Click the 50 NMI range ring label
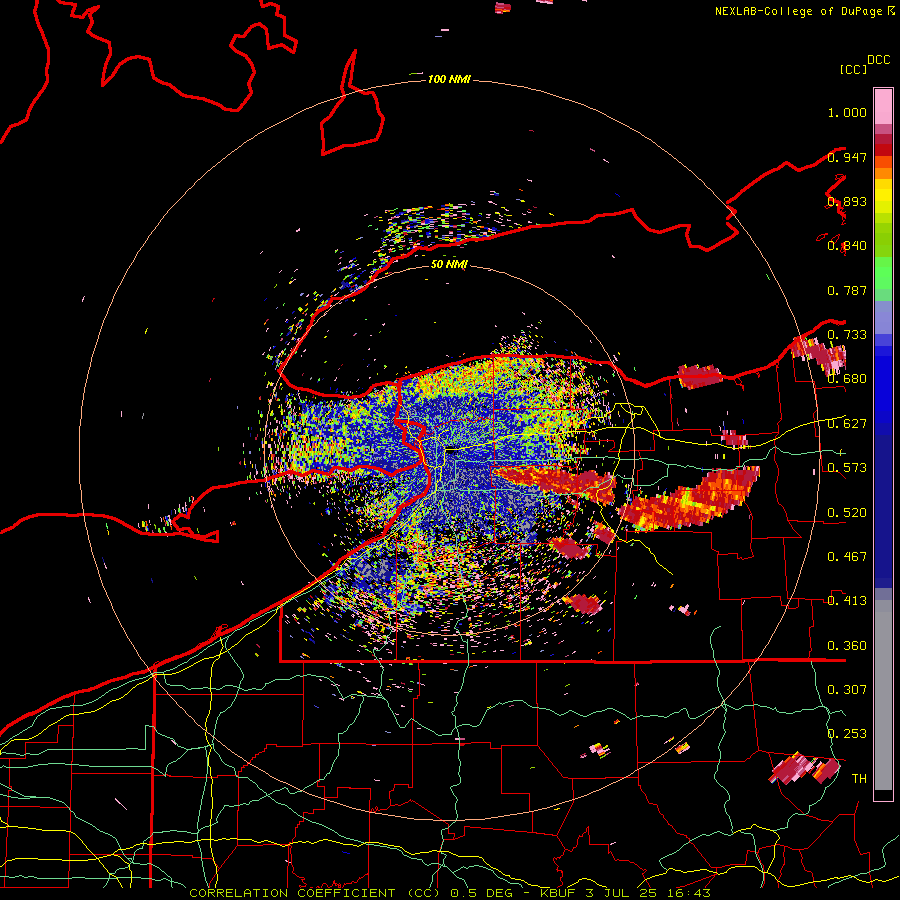 pos(449,264)
